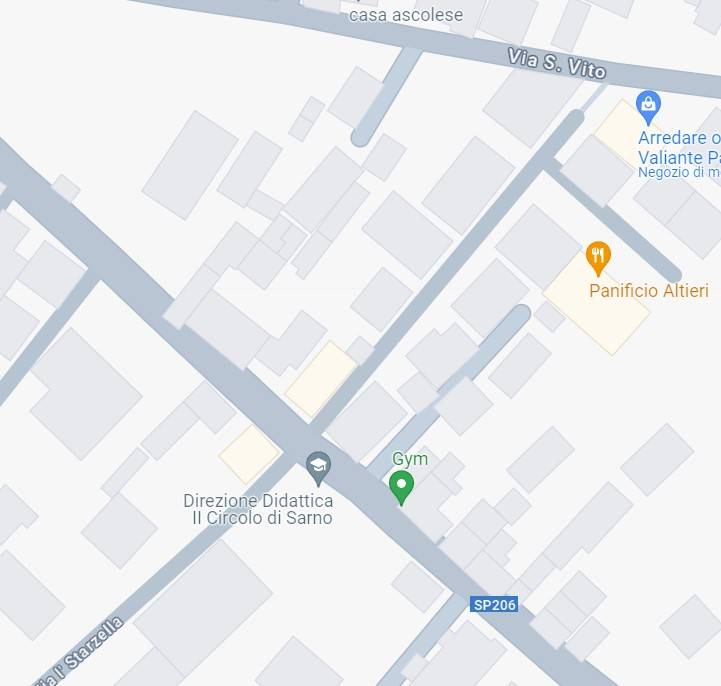This screenshot has height=686, width=721.
Task: Click the blue shopping bag pin for Arredare
Action: pyautogui.click(x=648, y=108)
